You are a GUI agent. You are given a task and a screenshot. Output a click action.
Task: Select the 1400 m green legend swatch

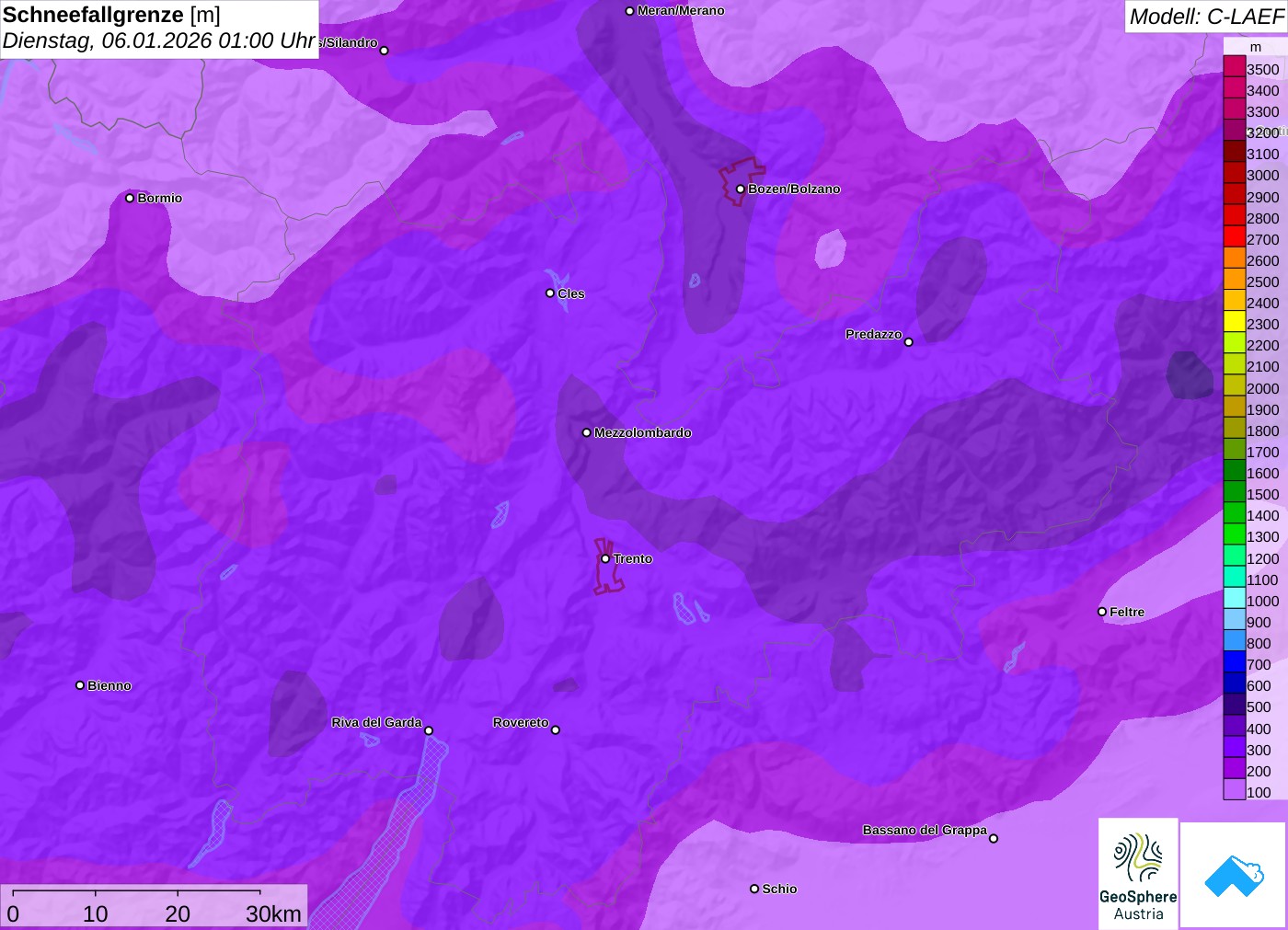pos(1234,513)
